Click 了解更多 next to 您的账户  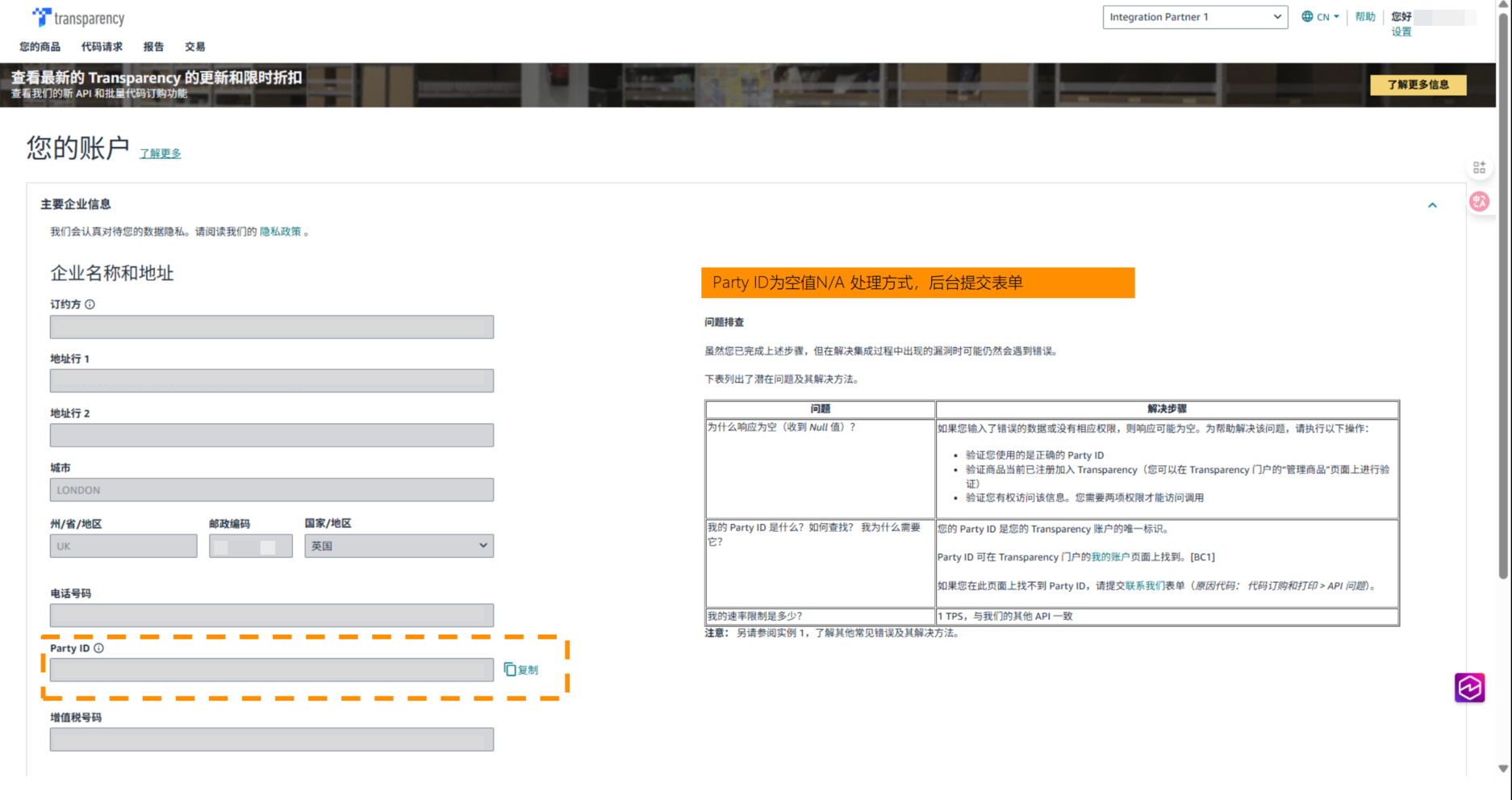pos(161,153)
